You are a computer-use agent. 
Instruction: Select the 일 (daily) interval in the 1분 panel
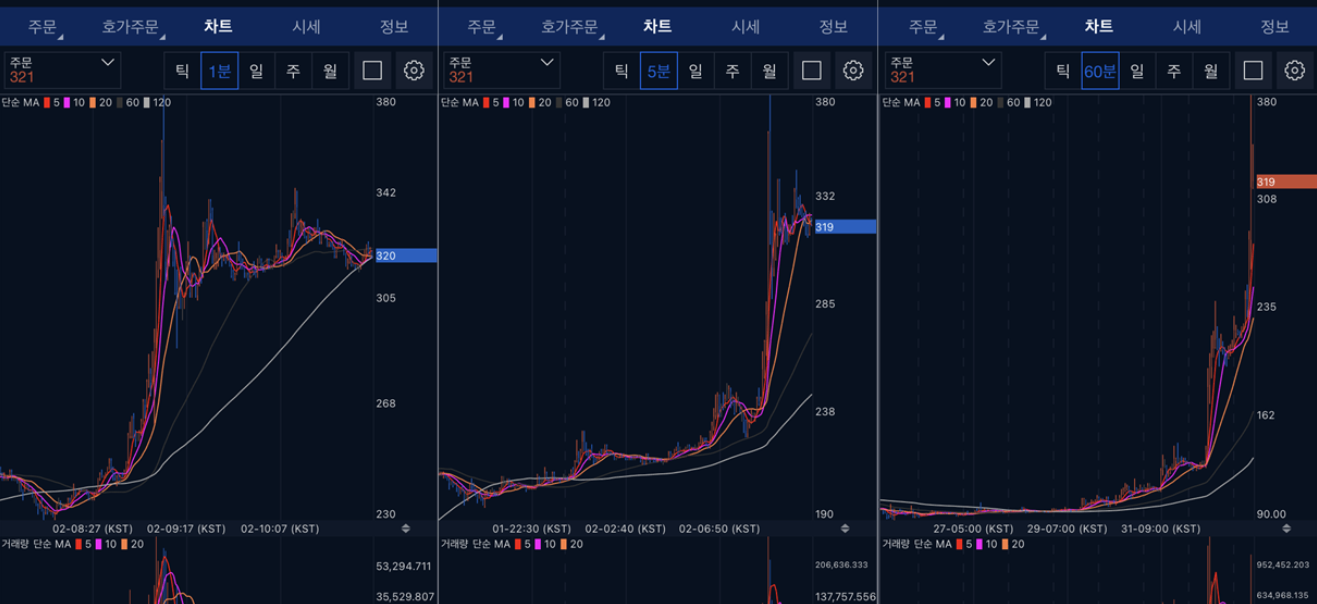(257, 71)
